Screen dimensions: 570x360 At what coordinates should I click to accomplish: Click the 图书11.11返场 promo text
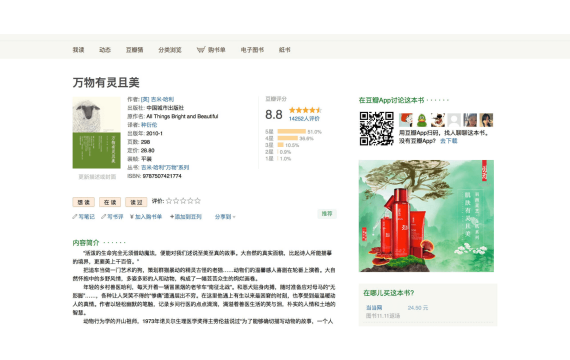click(x=383, y=316)
